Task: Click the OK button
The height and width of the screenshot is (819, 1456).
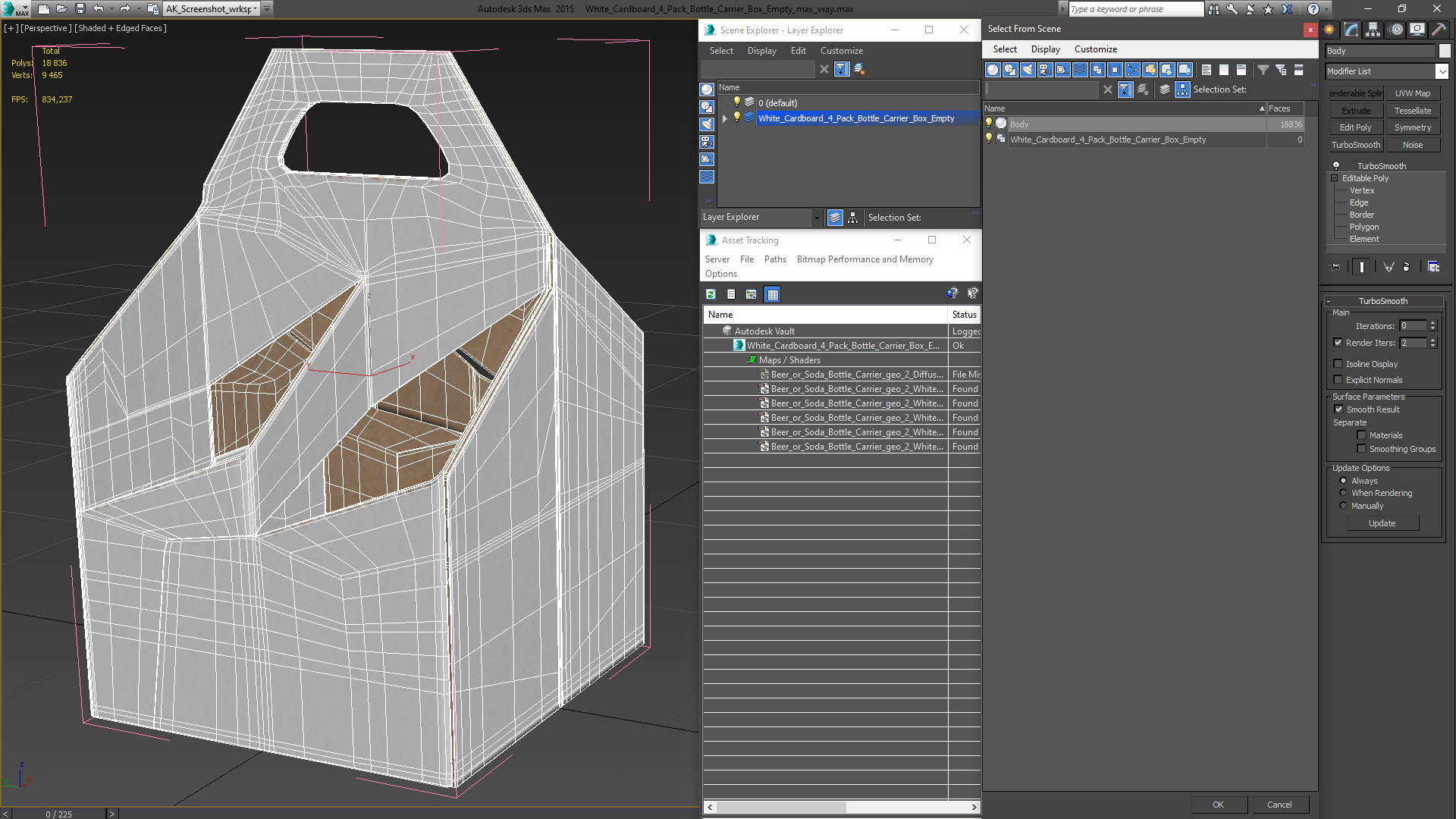Action: pyautogui.click(x=1218, y=805)
